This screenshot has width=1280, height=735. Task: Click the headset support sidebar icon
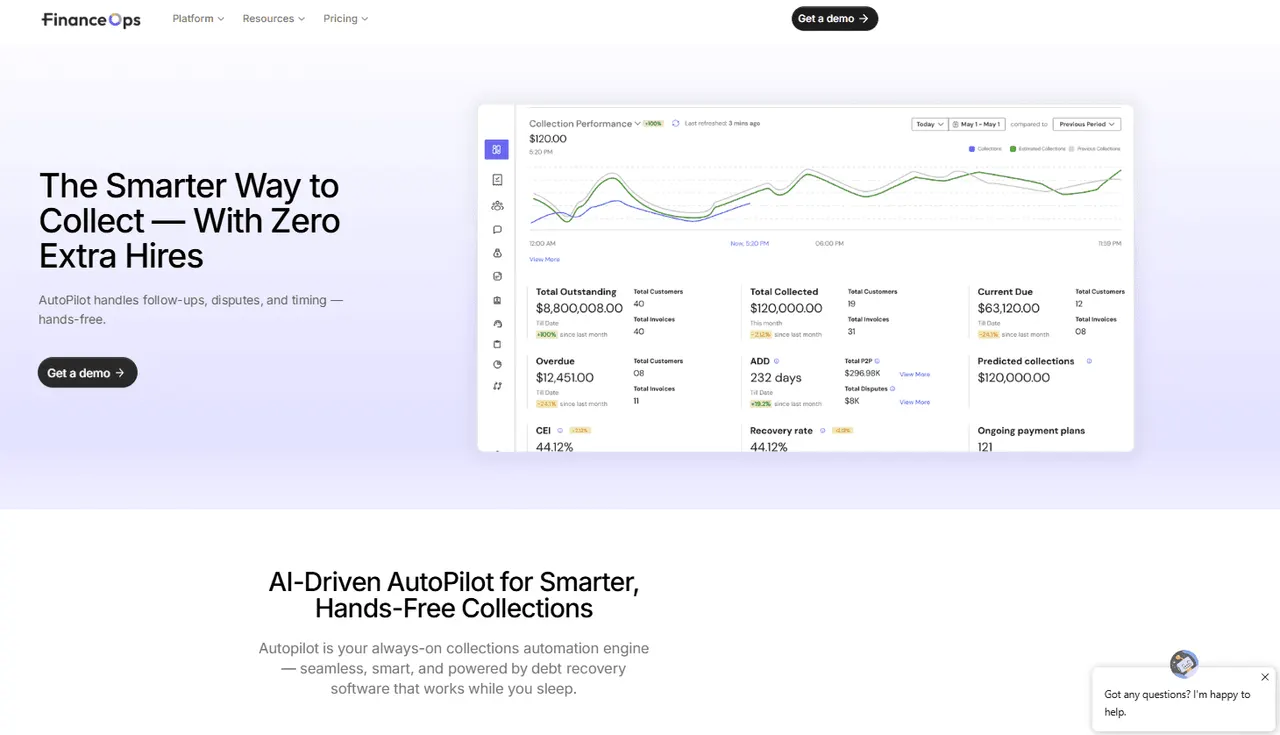[x=497, y=324]
